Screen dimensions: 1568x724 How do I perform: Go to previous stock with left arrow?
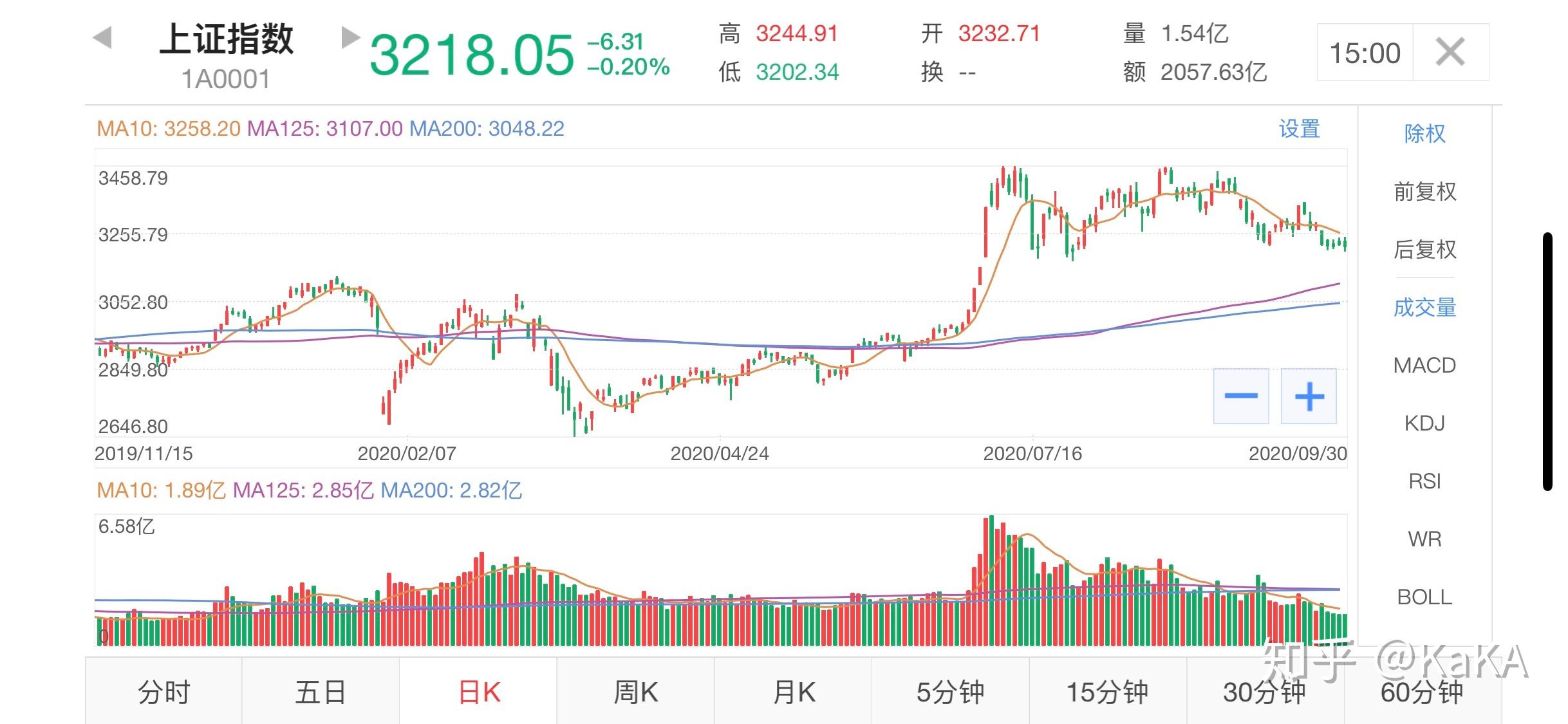point(102,37)
